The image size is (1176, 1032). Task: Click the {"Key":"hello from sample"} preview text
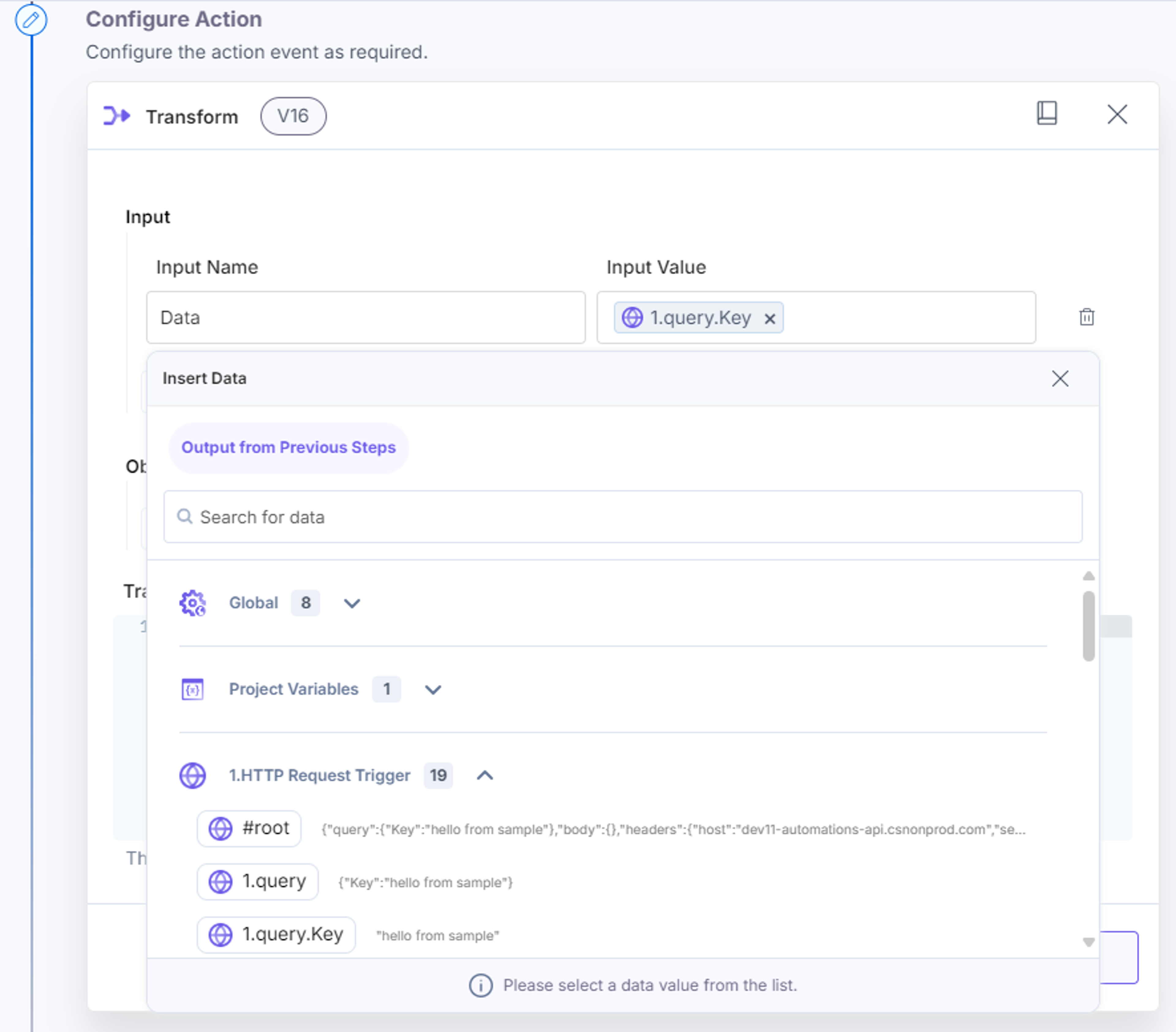tap(425, 882)
